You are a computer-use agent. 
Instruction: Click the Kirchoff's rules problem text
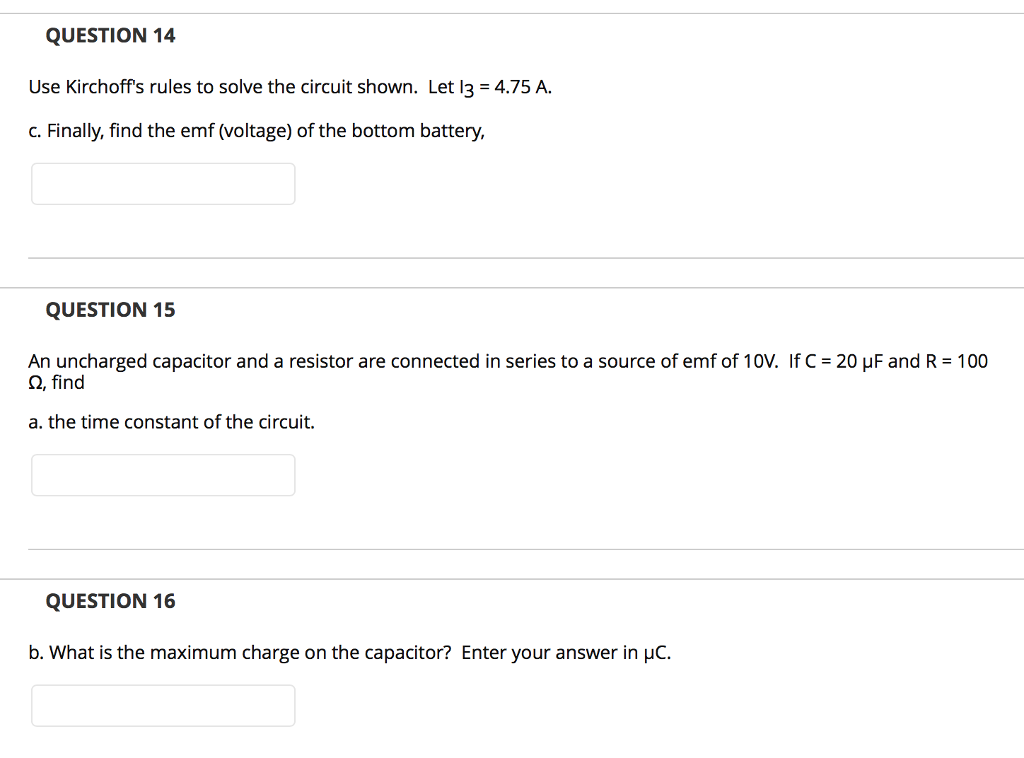point(290,87)
